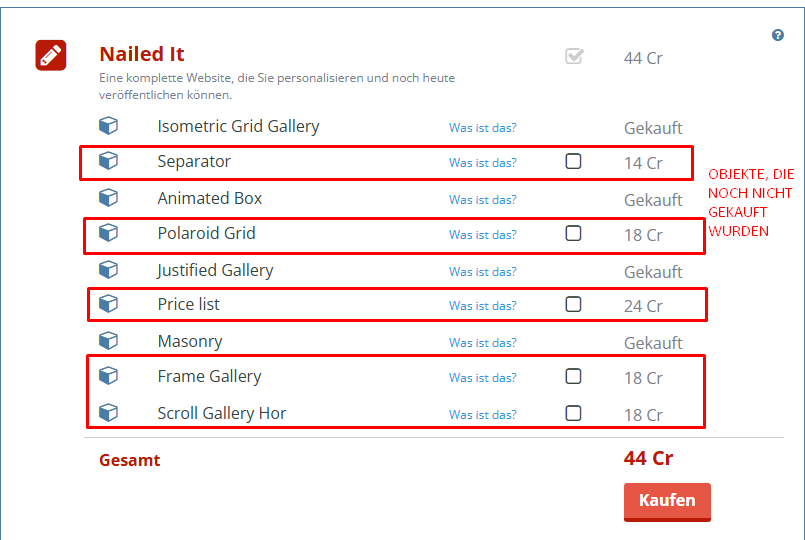
Task: Click the cube icon beside Polaroid Grid
Action: (x=108, y=233)
